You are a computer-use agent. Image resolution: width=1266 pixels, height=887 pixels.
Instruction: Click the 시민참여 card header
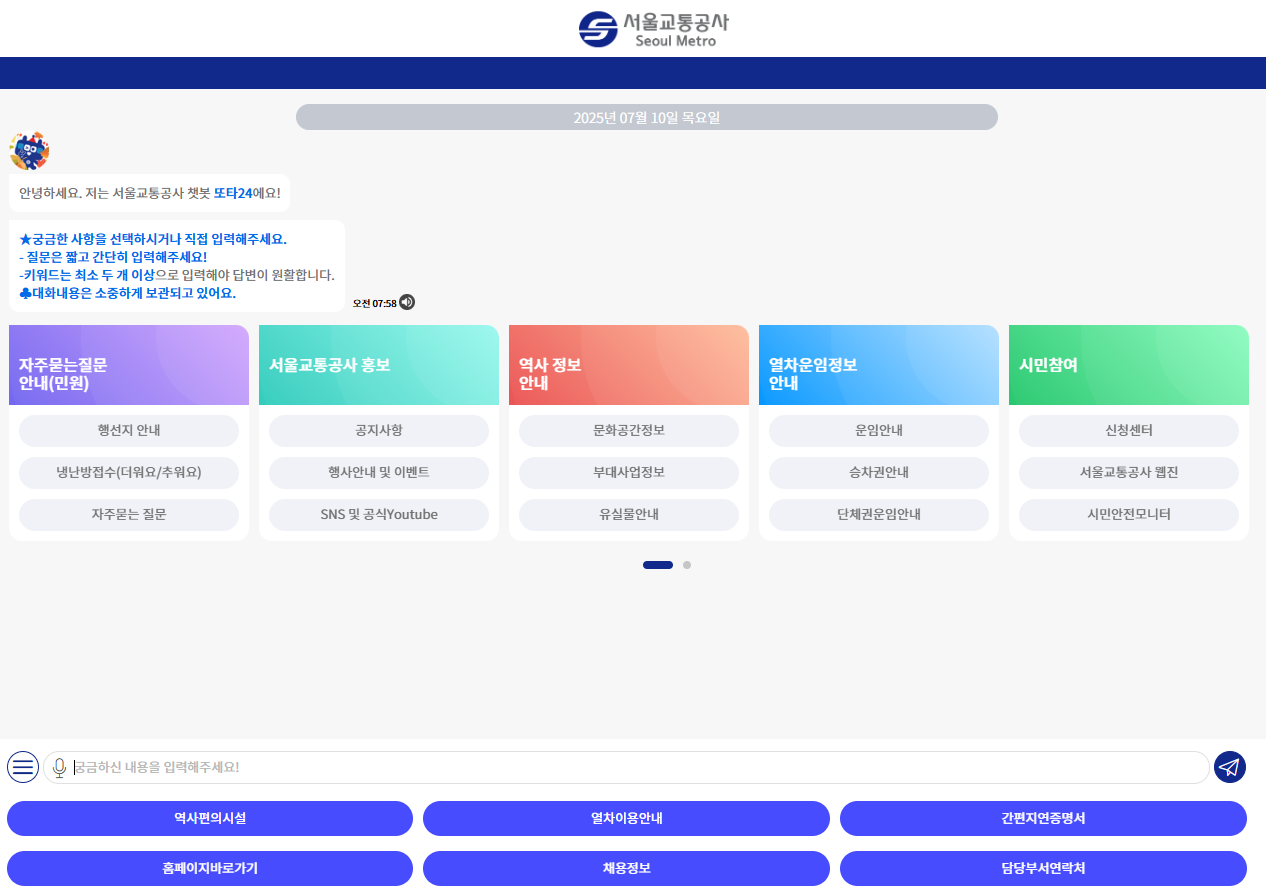(1129, 365)
